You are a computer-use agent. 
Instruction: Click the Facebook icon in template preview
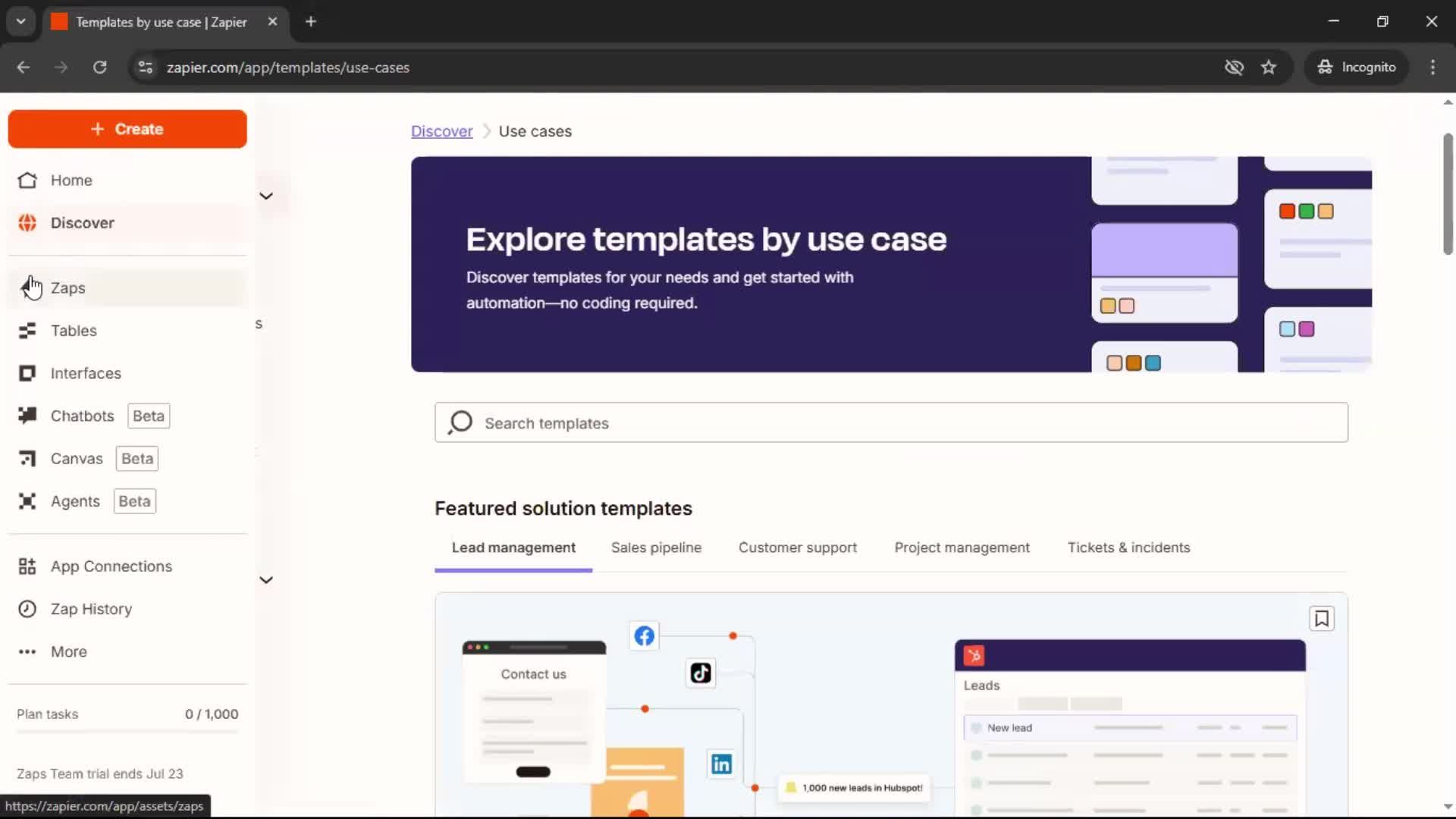pos(645,635)
